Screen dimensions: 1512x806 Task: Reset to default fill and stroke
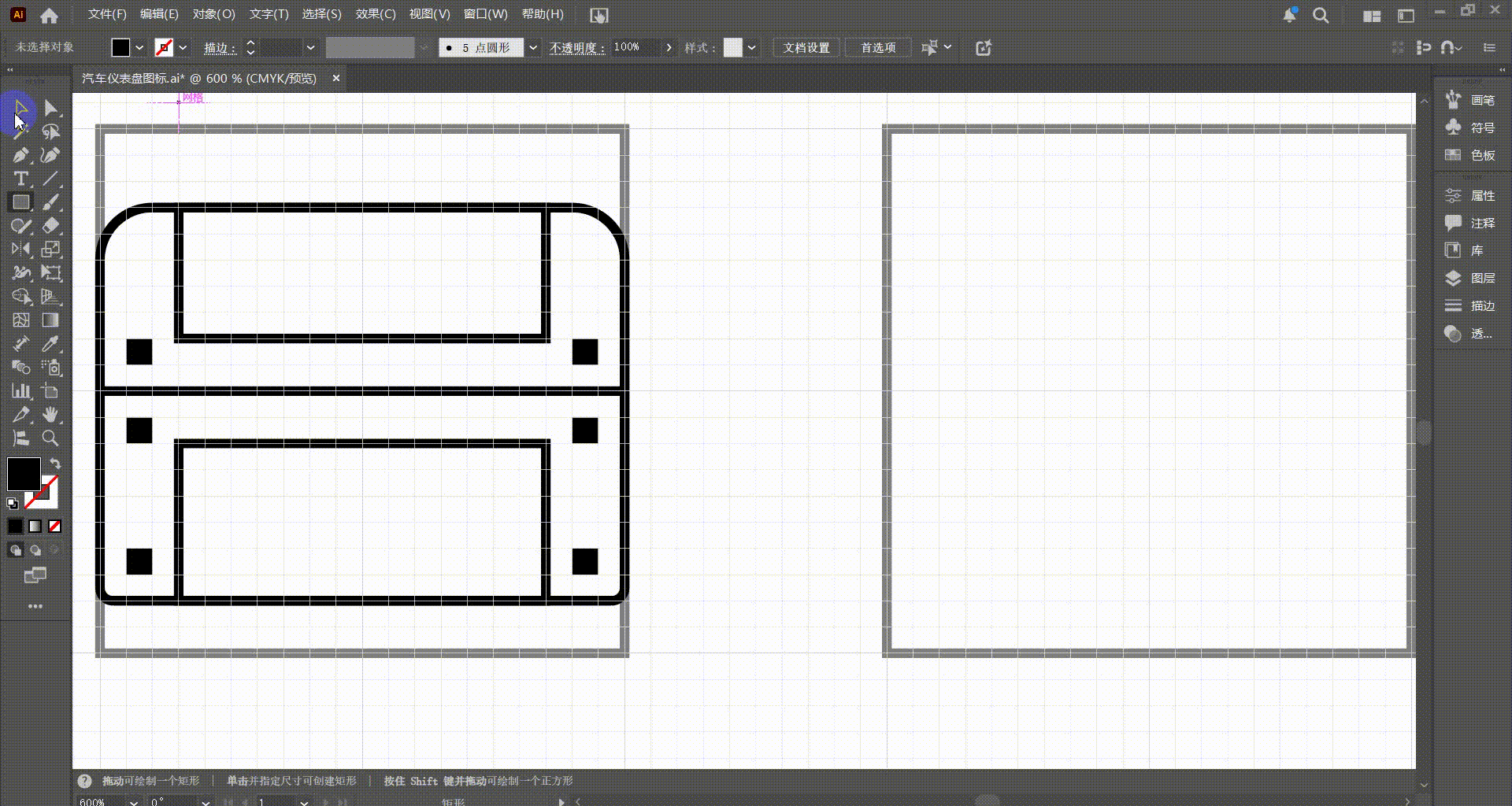click(x=13, y=504)
